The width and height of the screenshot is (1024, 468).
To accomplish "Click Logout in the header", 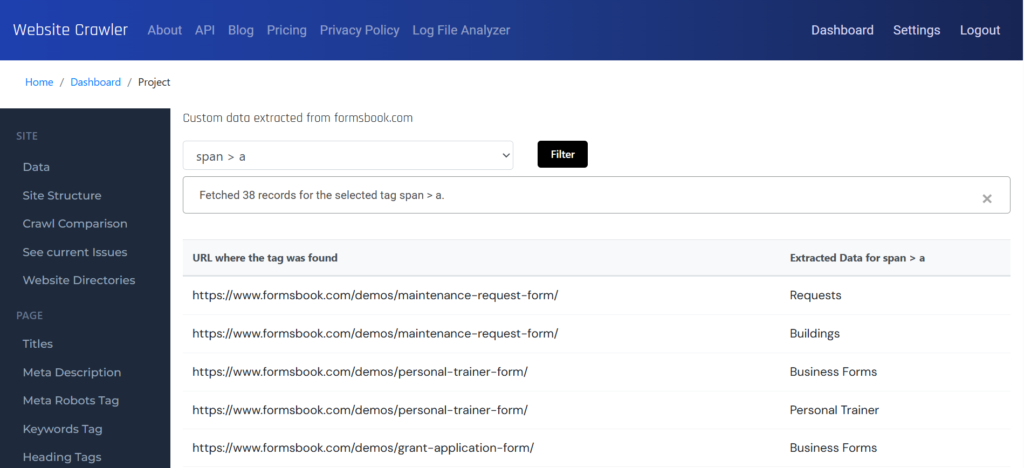I will tap(980, 30).
